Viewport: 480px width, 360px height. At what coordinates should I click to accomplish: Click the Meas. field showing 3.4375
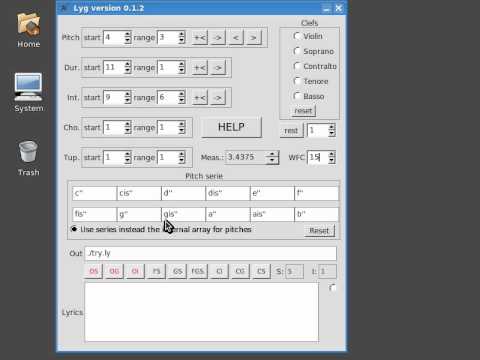[x=247, y=157]
